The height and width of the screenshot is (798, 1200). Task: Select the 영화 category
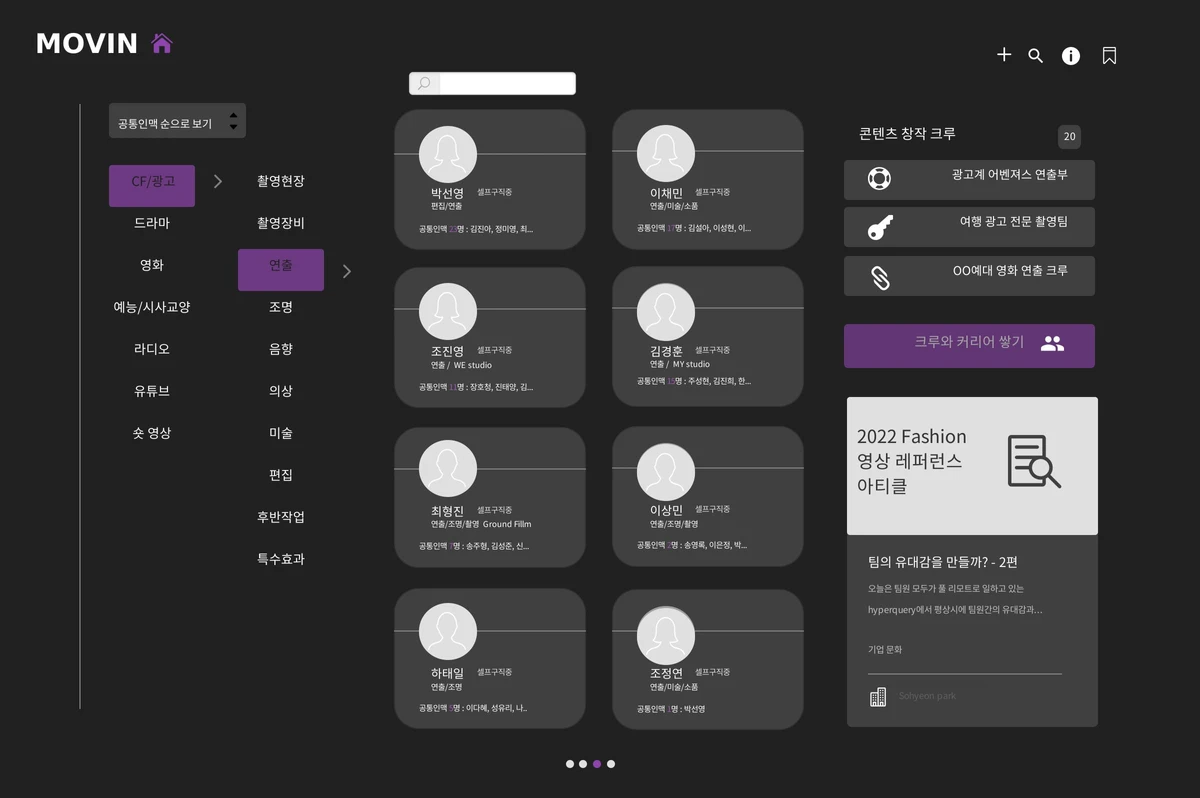[152, 265]
